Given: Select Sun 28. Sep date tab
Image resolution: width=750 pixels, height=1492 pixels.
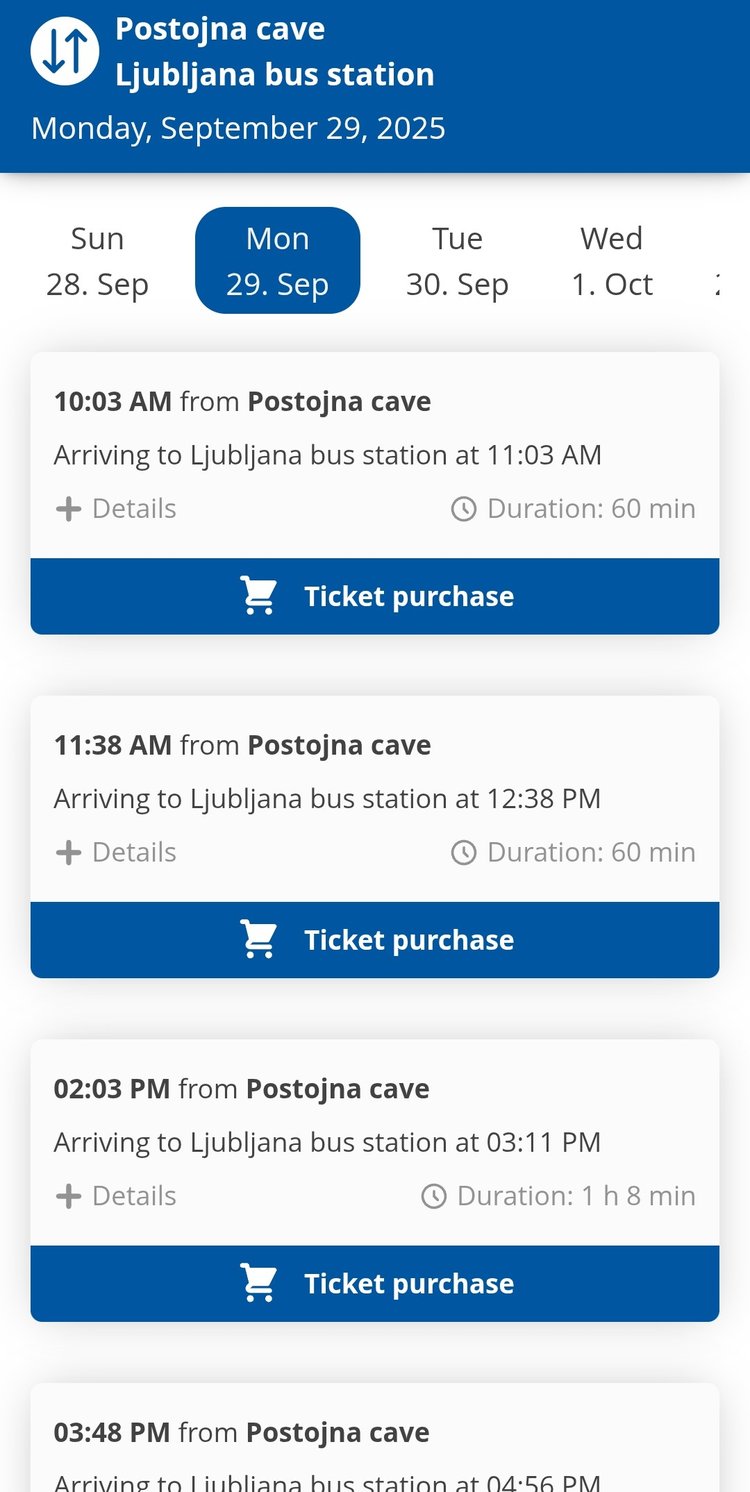Looking at the screenshot, I should click(97, 261).
